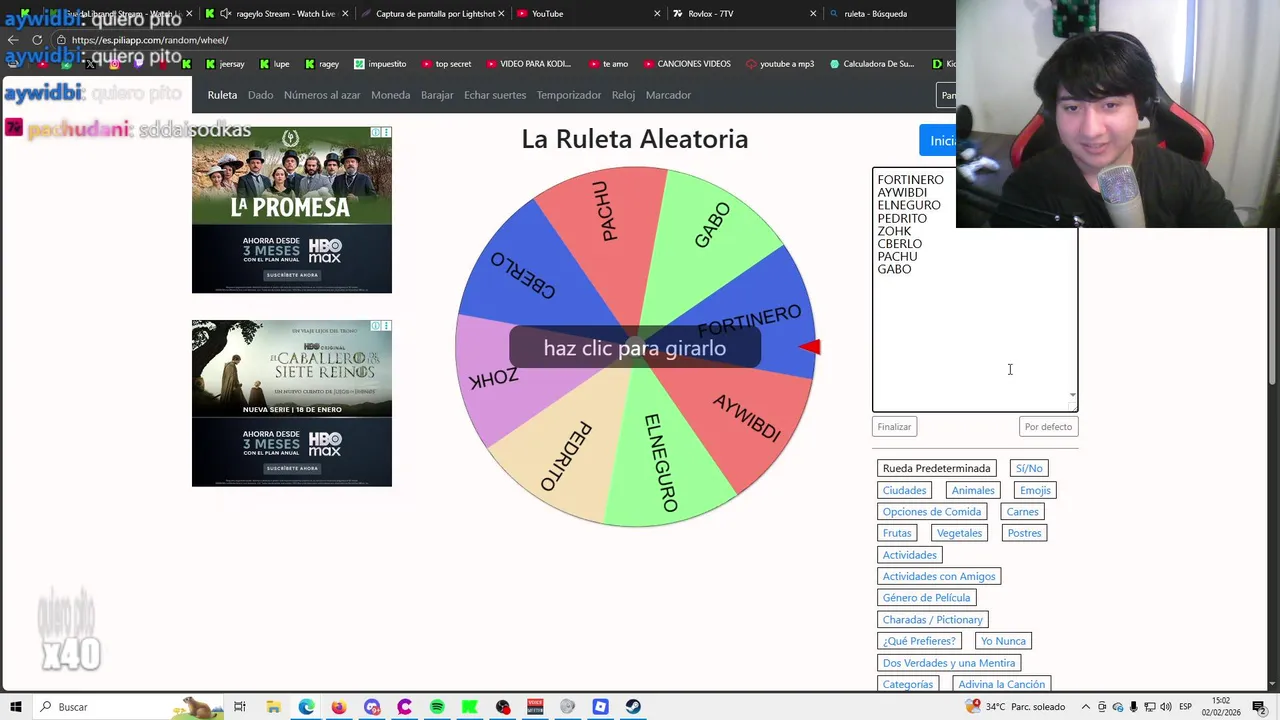This screenshot has height=720, width=1280.
Task: Open the Reloj page
Action: [623, 95]
